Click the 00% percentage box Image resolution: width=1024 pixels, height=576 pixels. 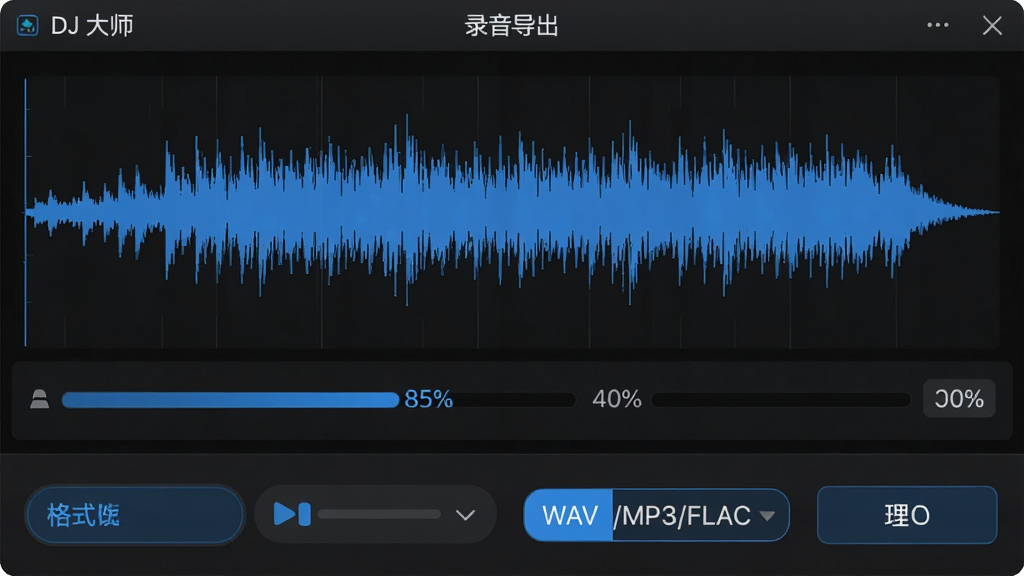[959, 398]
